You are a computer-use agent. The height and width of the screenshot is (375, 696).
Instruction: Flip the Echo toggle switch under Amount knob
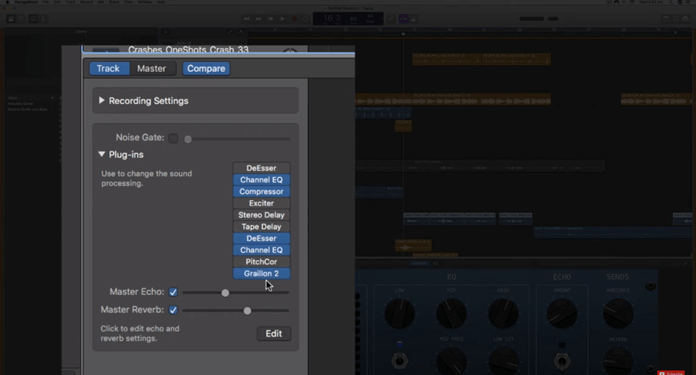coord(562,362)
